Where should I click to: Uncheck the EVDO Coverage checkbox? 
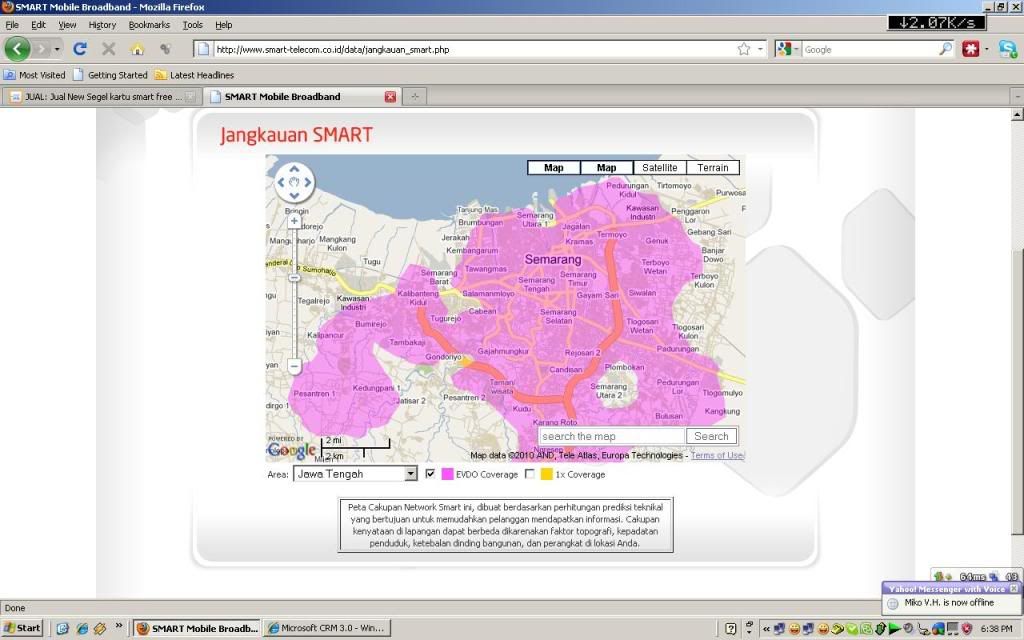[430, 473]
